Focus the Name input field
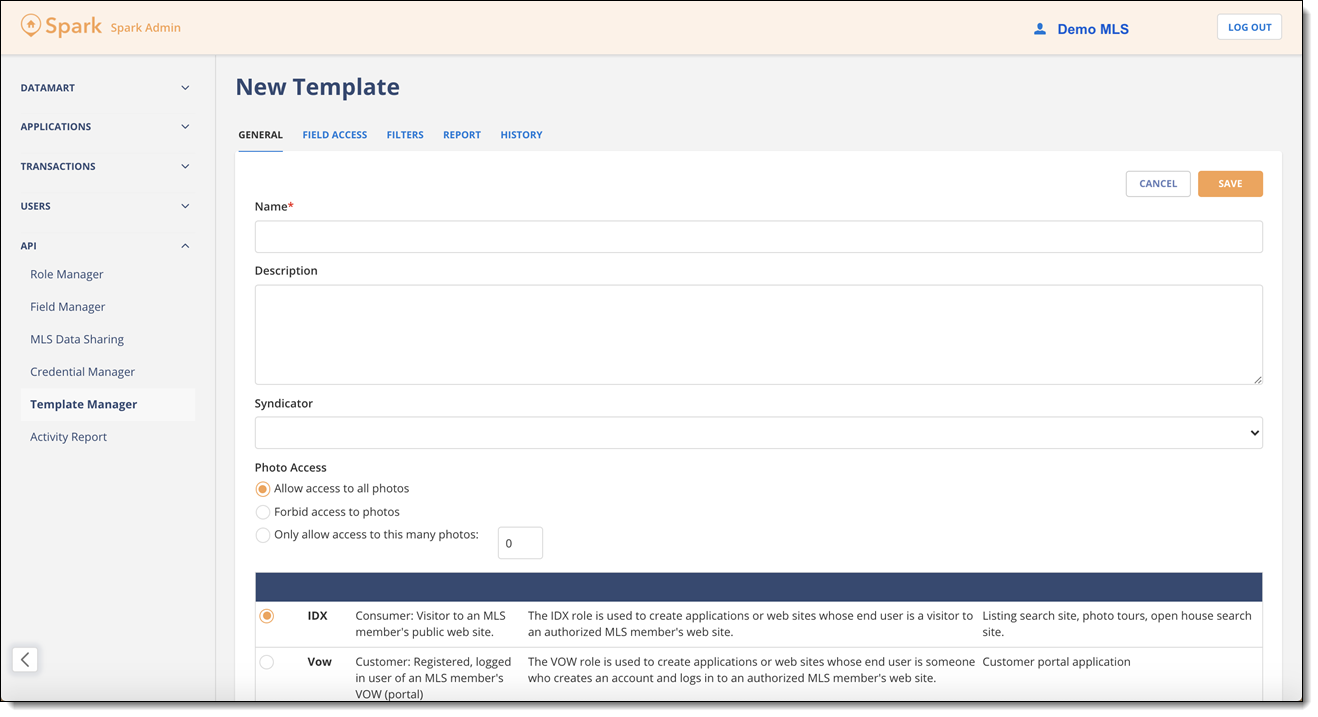 click(x=758, y=237)
